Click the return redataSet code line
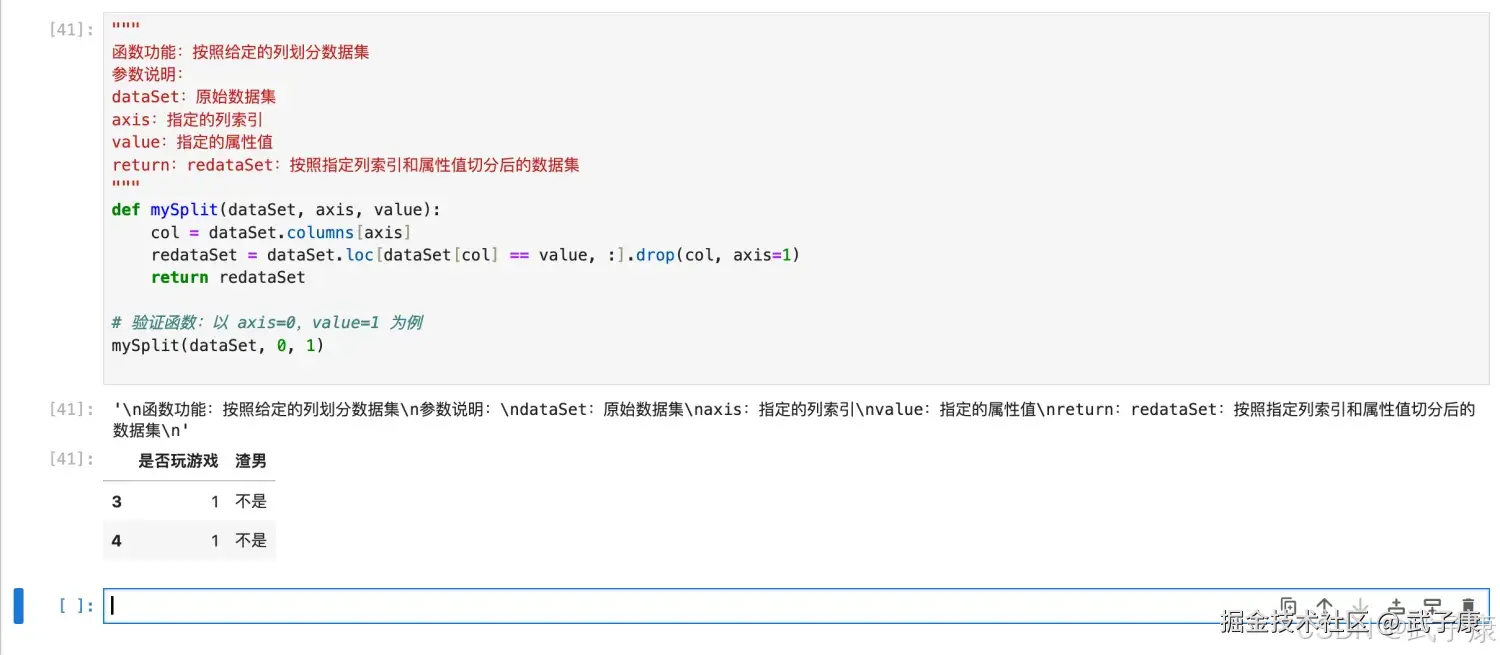 click(228, 277)
